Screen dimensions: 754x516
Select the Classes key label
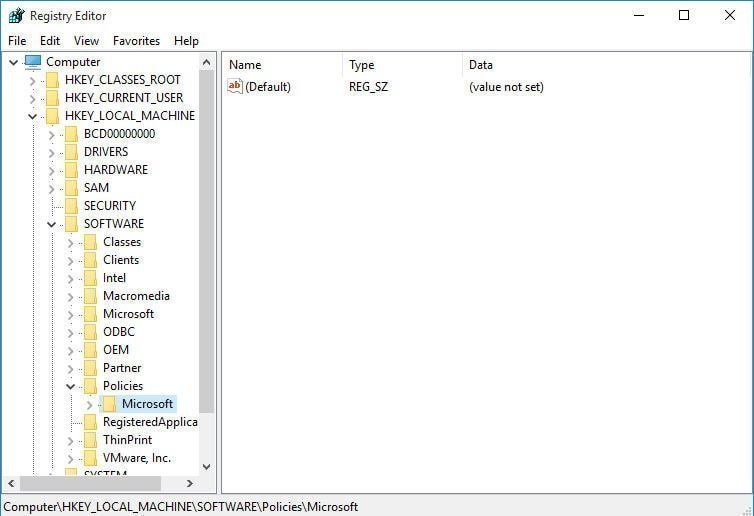tap(122, 242)
